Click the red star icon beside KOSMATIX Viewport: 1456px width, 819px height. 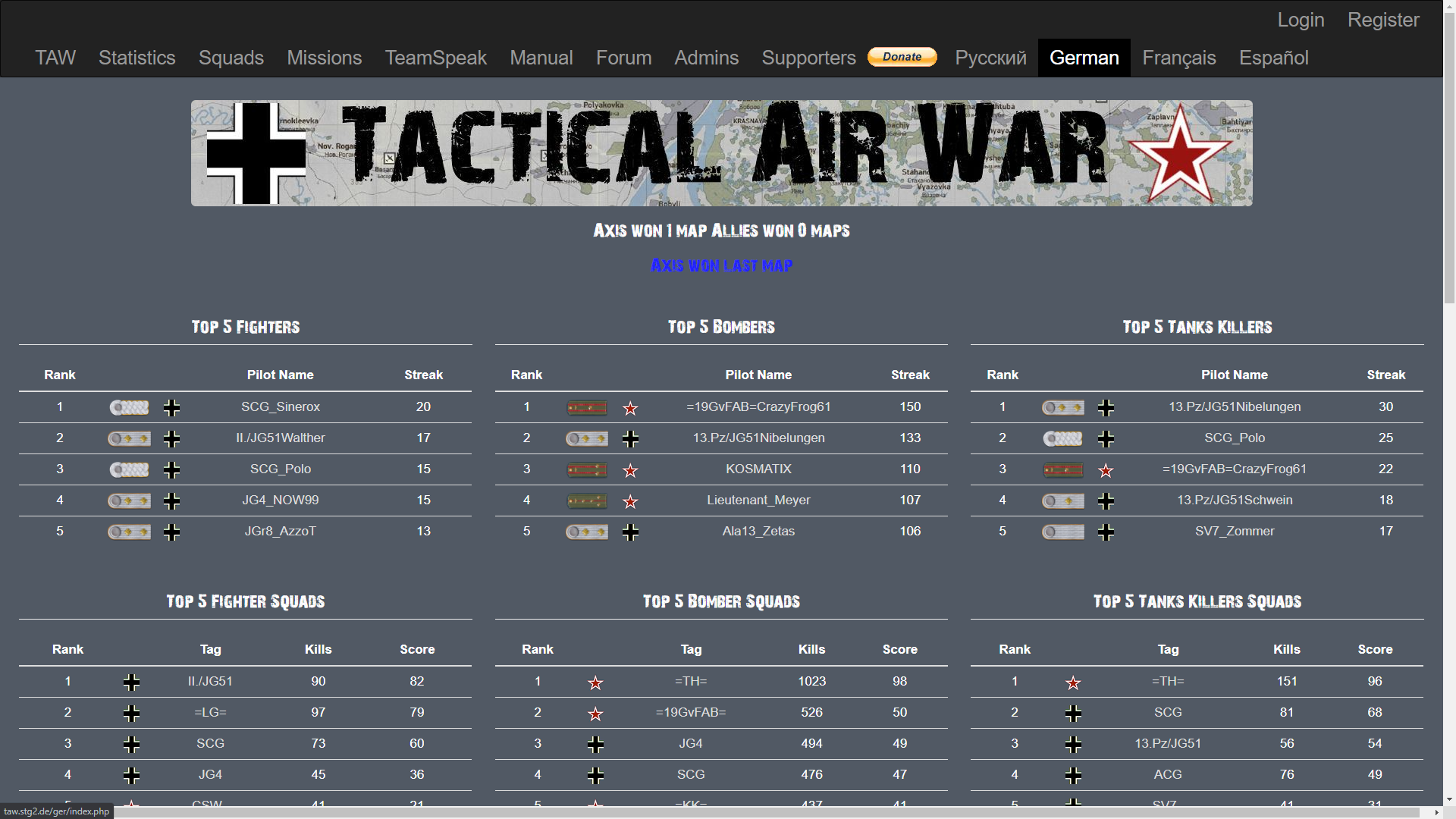click(x=630, y=471)
